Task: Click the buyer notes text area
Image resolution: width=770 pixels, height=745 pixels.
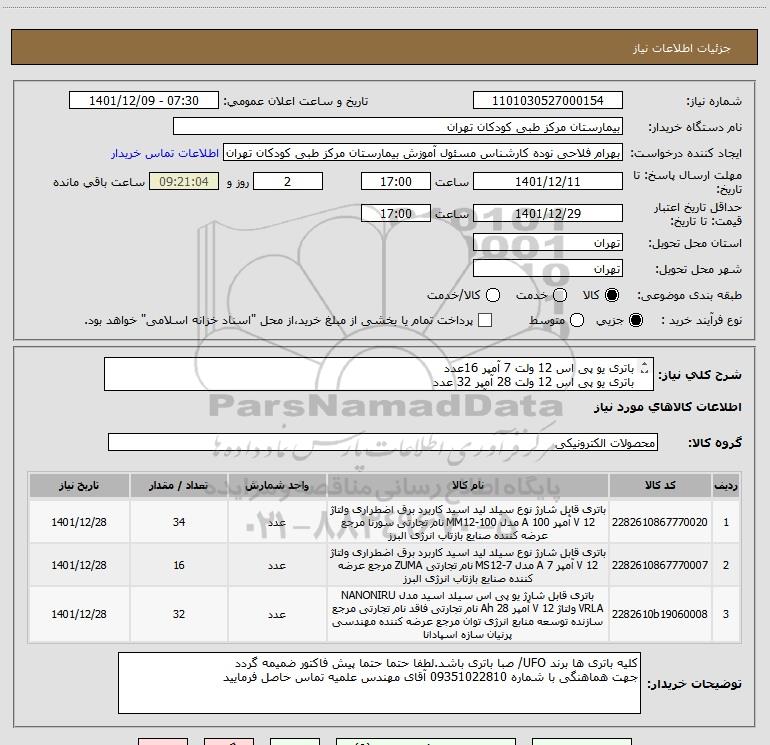Action: [379, 683]
